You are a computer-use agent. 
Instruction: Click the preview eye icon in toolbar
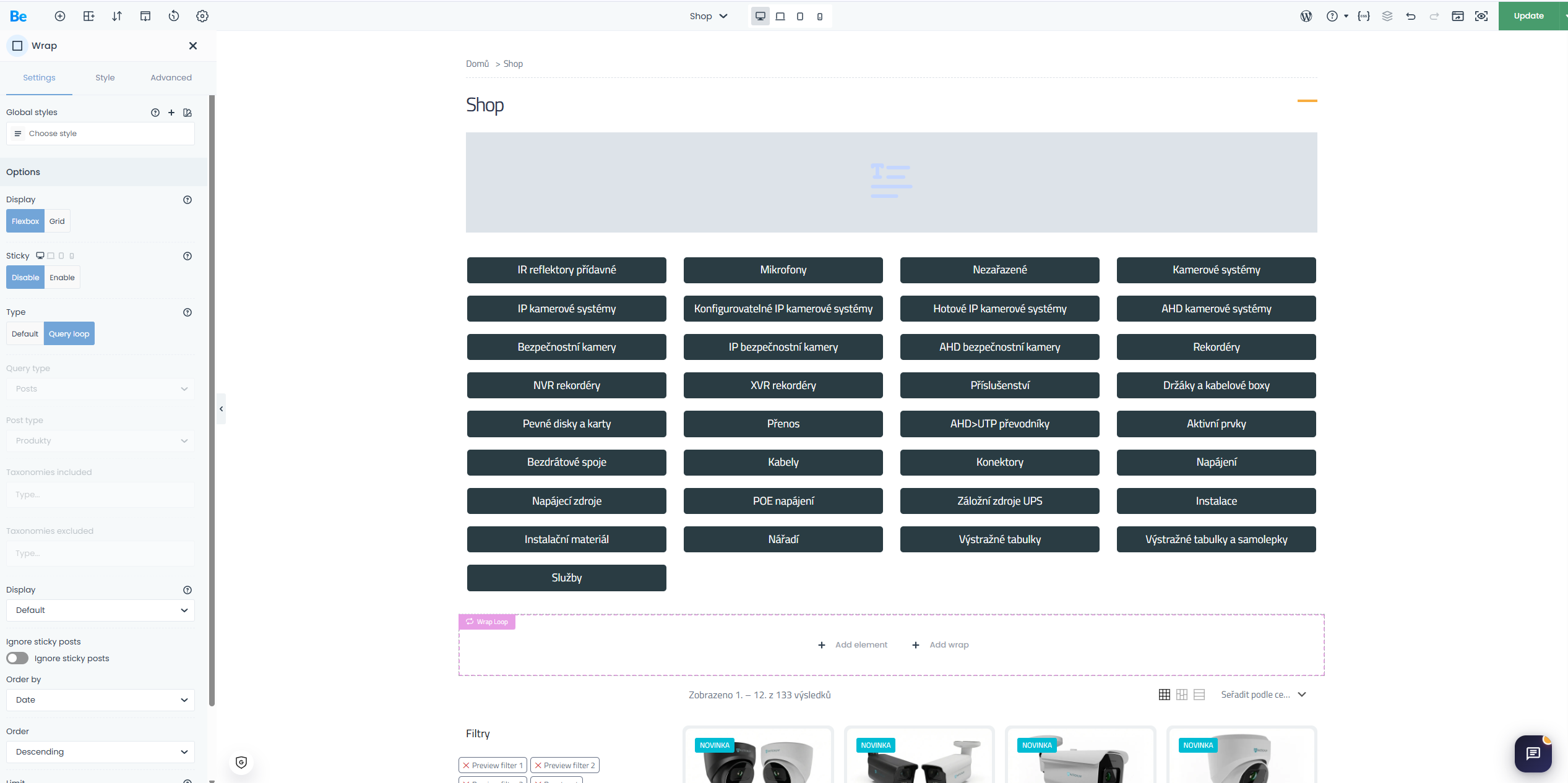click(1481, 16)
